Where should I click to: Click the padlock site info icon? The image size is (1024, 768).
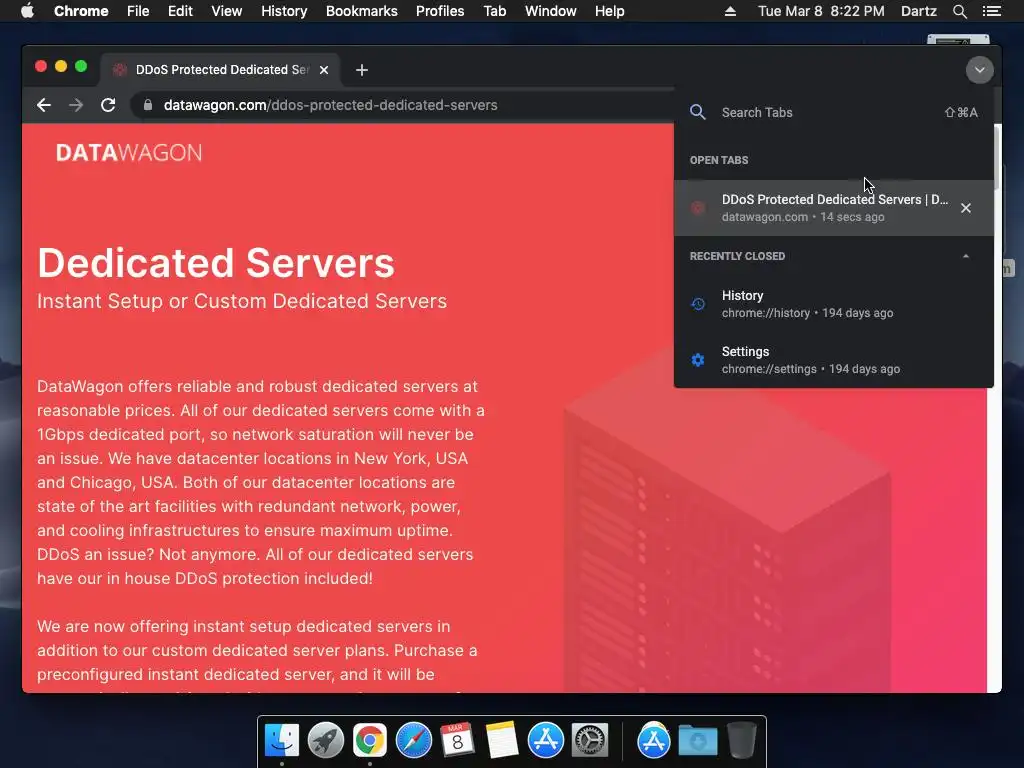tap(148, 105)
